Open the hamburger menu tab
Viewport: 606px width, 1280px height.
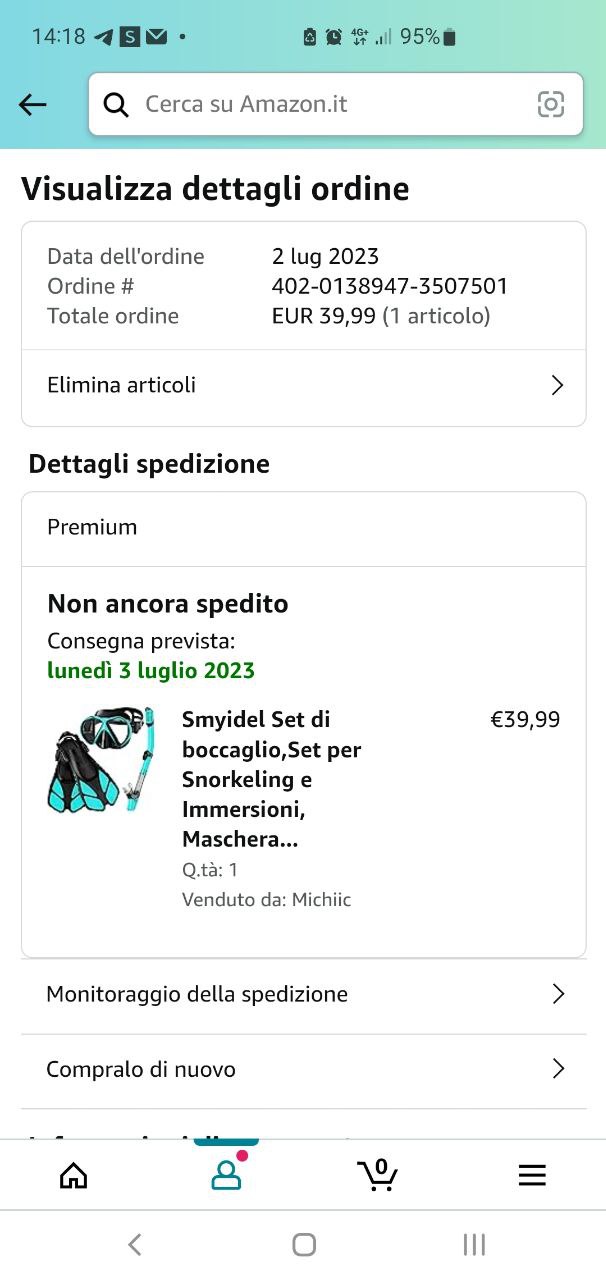(x=532, y=1175)
